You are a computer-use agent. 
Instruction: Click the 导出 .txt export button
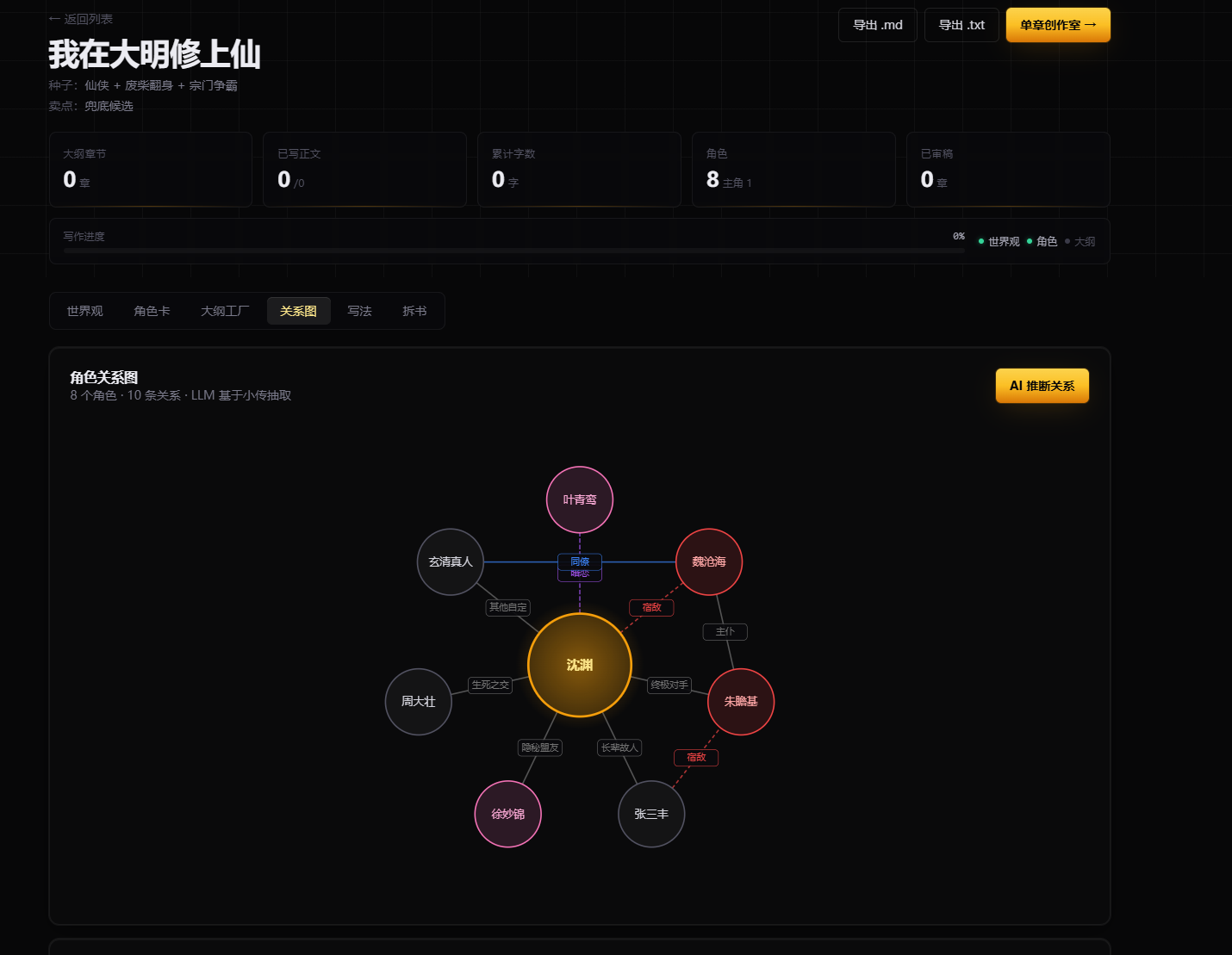[961, 25]
